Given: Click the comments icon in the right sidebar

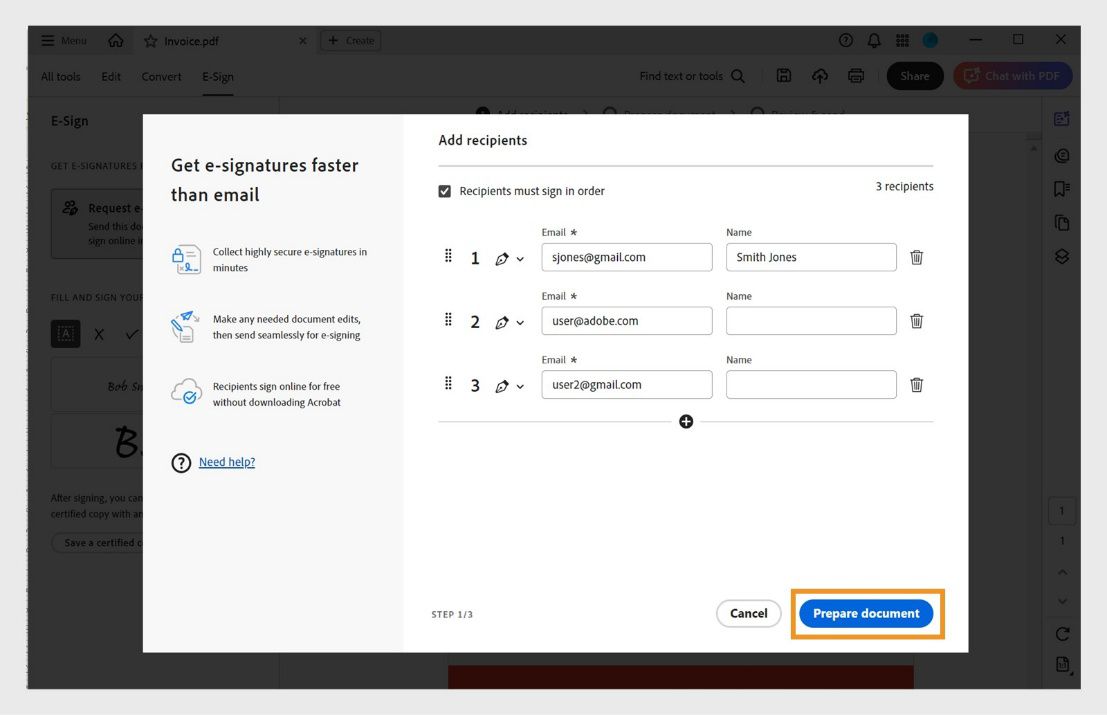Looking at the screenshot, I should [1061, 155].
